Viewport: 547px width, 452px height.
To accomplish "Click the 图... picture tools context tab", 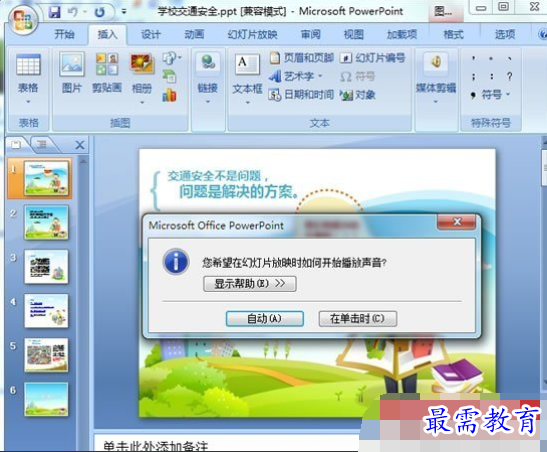I will pyautogui.click(x=444, y=12).
